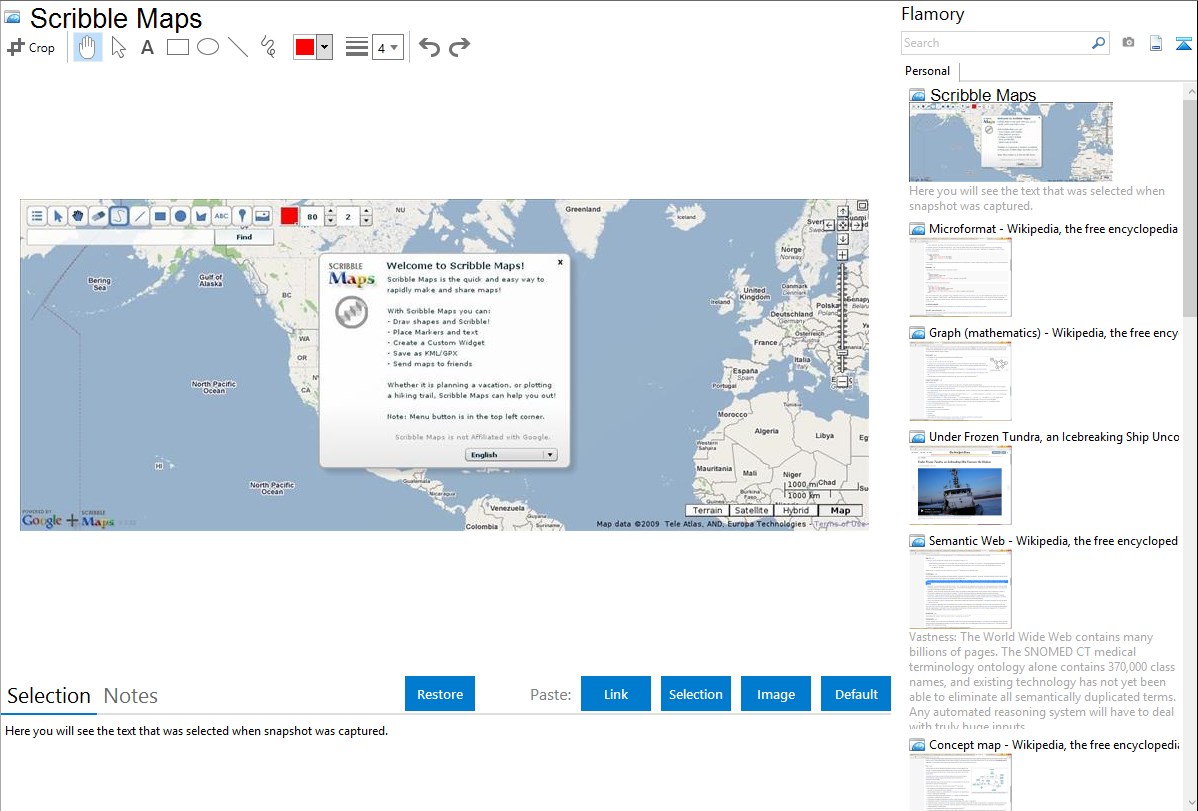1198x811 pixels.
Task: Click the camera capture icon
Action: tap(1128, 43)
